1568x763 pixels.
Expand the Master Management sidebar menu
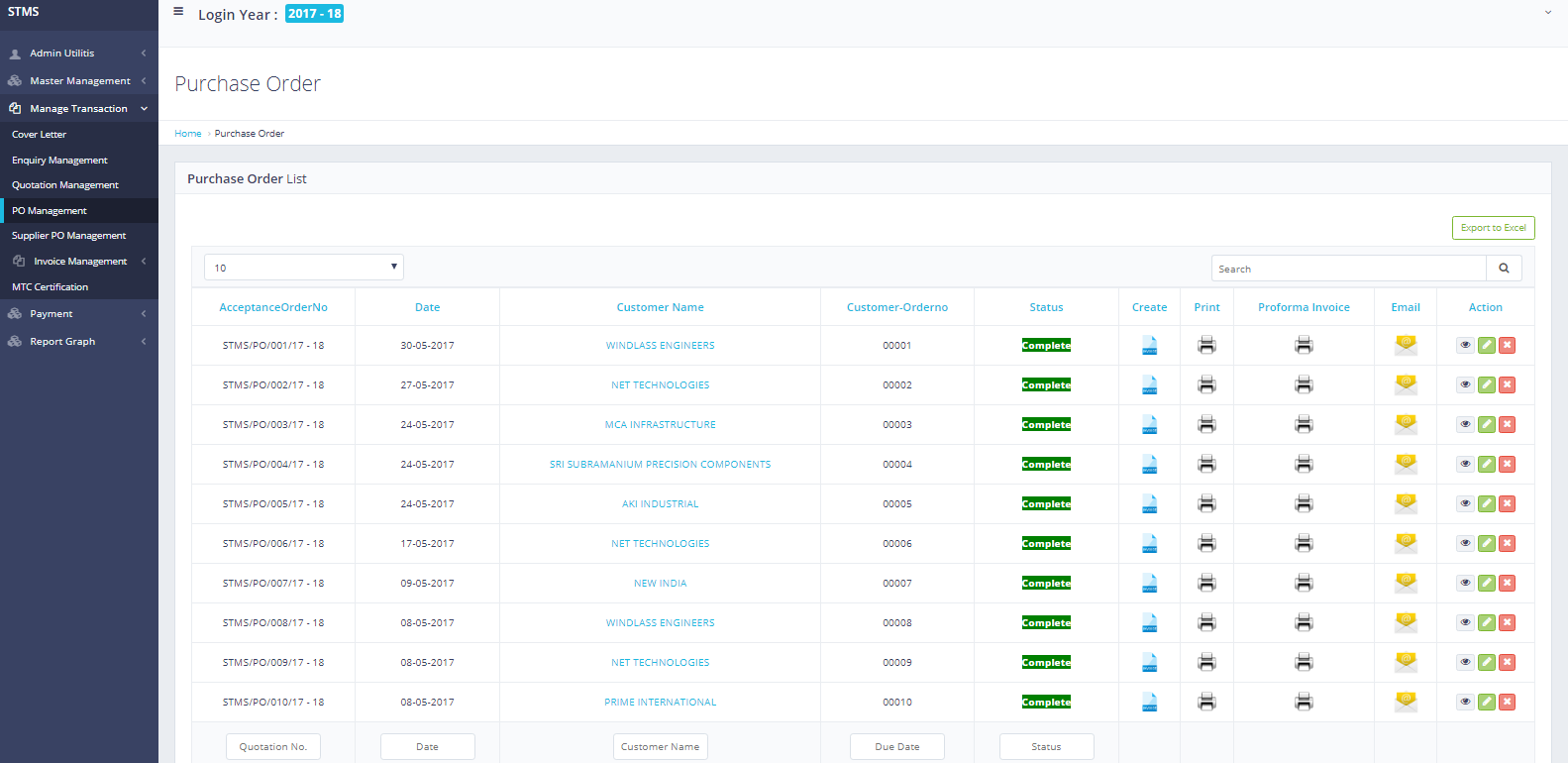(x=79, y=81)
